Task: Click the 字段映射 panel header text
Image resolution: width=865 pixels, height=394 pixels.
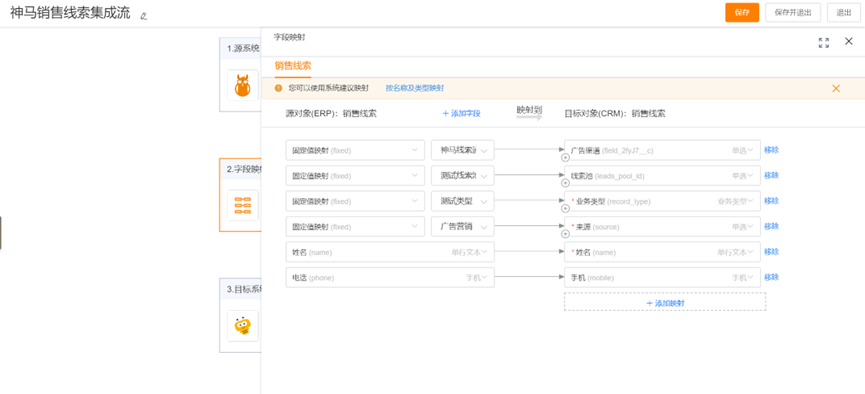Action: [290, 38]
